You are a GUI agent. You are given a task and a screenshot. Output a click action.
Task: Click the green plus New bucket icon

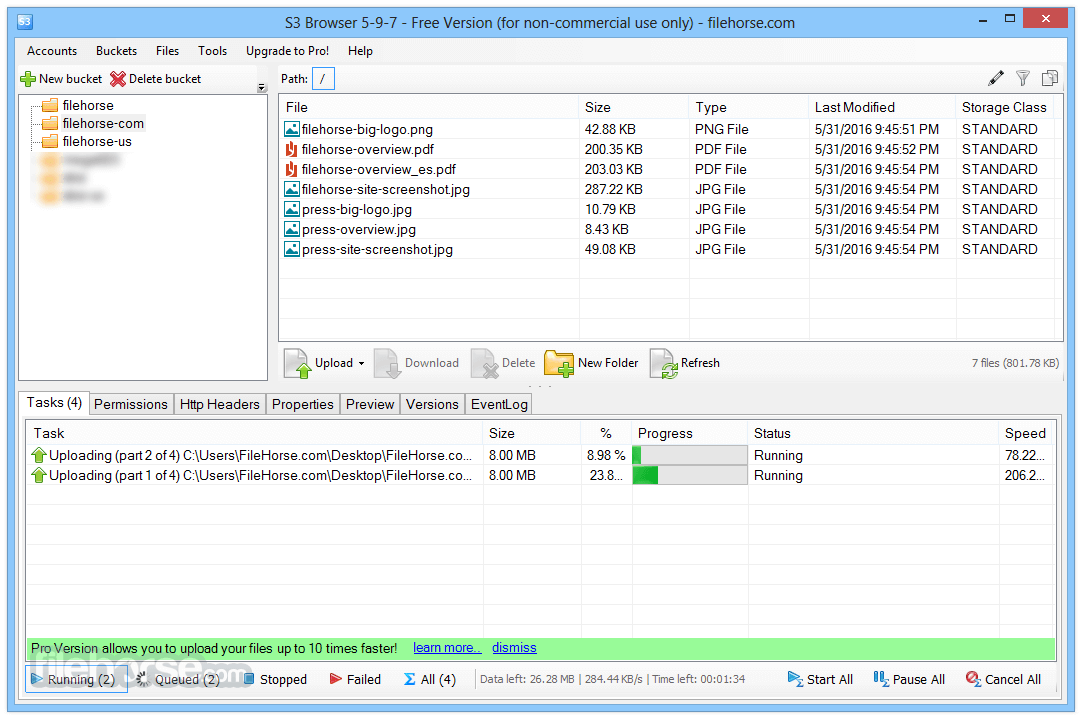coord(28,79)
